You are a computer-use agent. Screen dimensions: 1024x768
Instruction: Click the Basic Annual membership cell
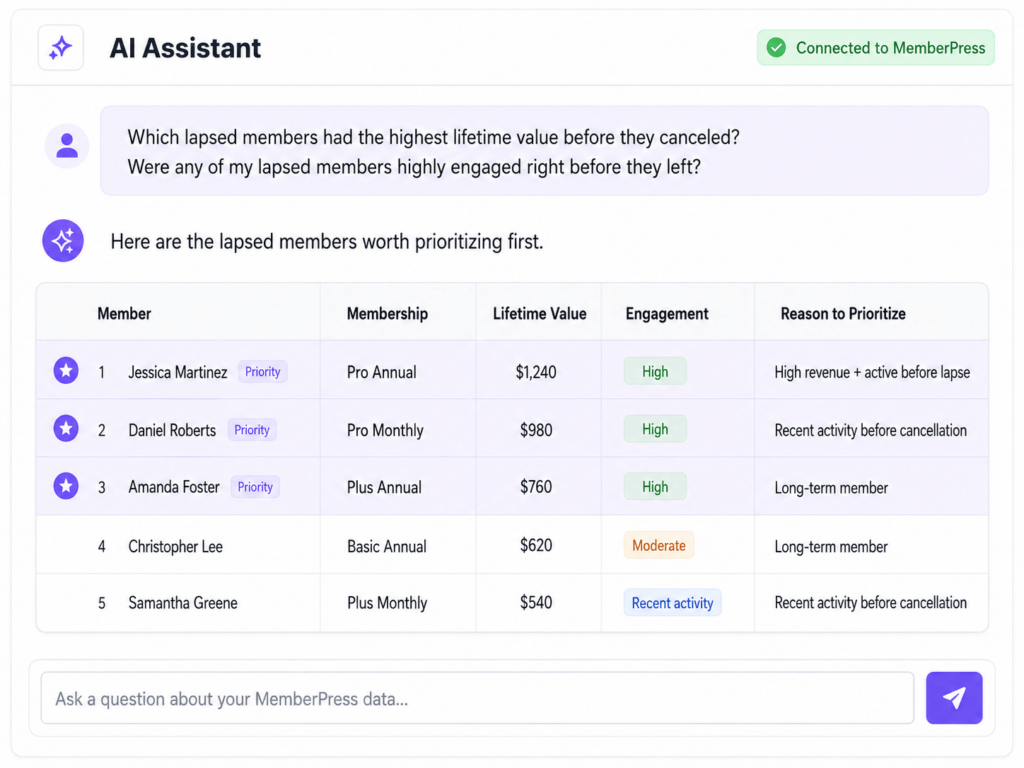point(387,546)
